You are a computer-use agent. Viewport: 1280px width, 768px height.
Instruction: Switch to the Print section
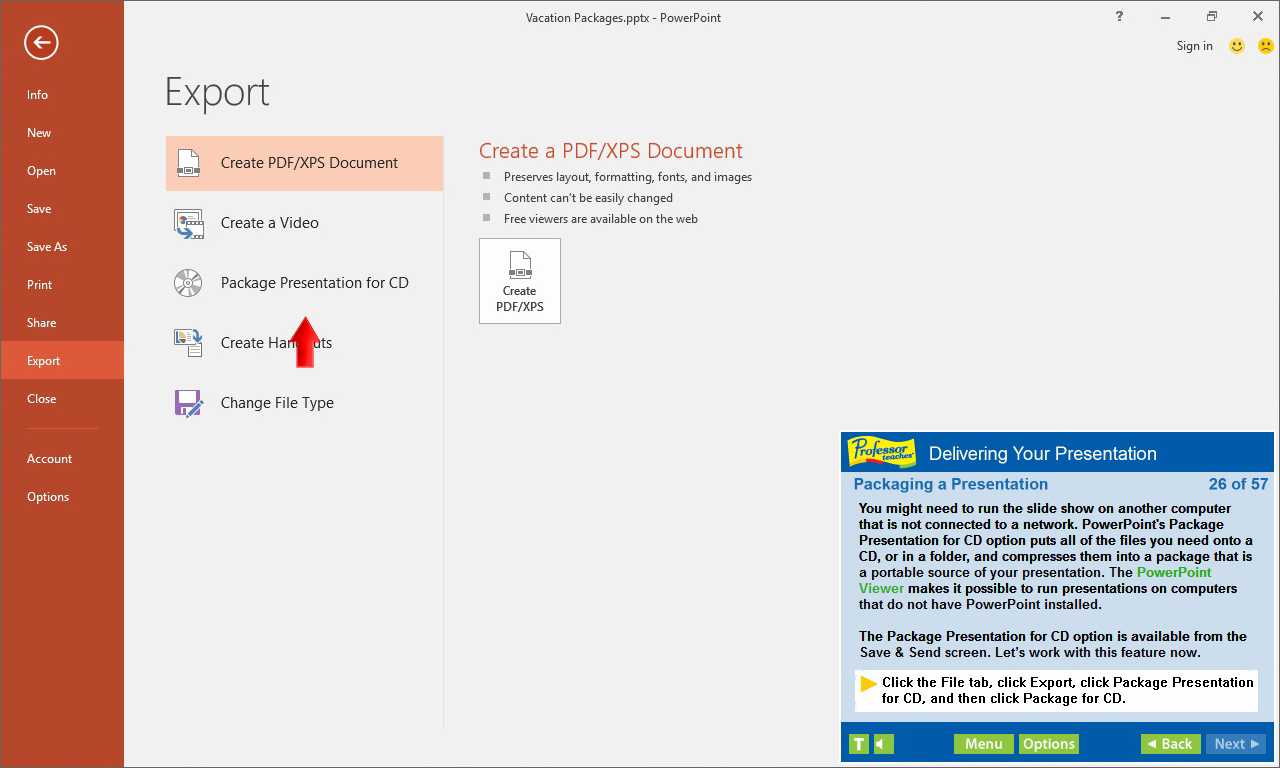[x=39, y=284]
